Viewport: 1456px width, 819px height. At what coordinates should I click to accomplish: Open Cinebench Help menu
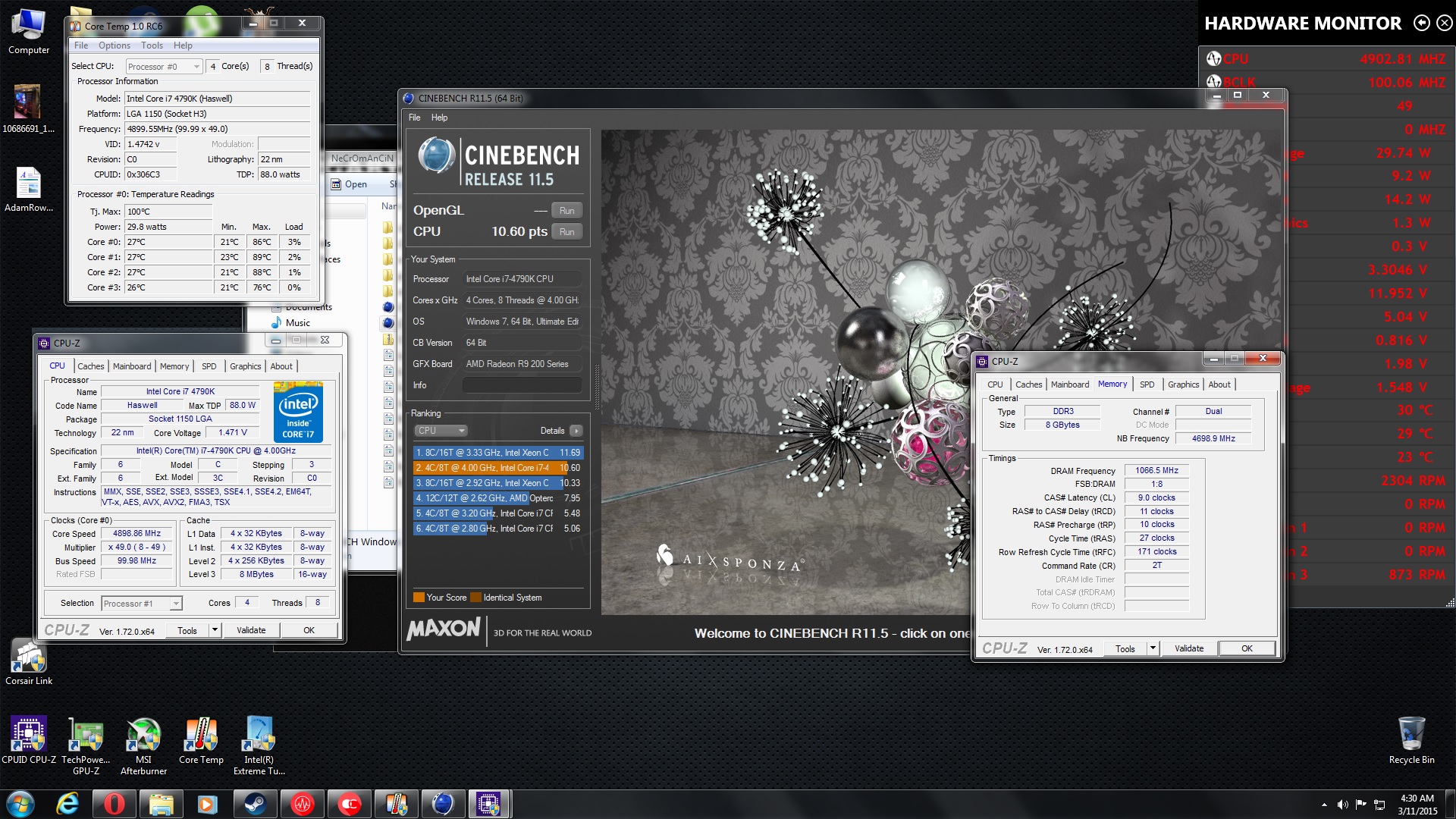[439, 118]
